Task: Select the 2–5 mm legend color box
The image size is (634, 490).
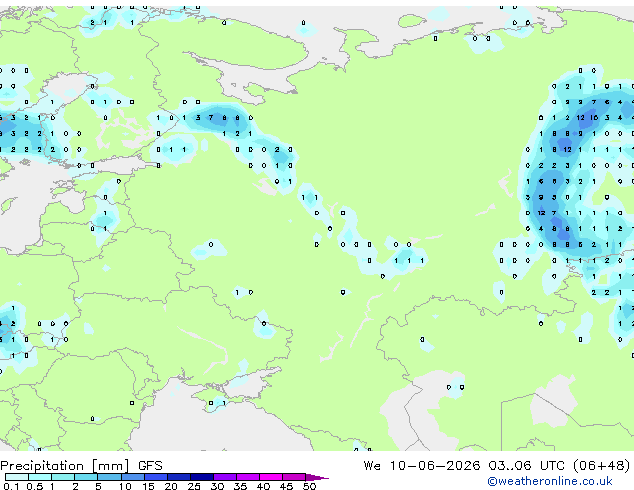Action: (x=86, y=477)
